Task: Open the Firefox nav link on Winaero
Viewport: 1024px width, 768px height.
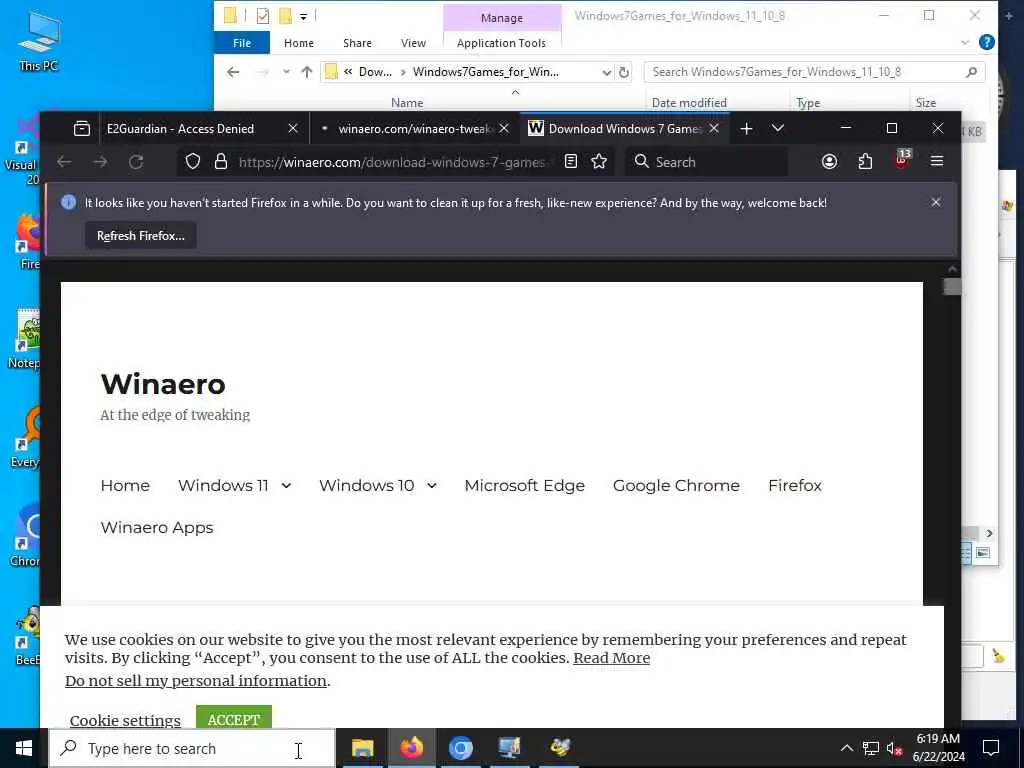Action: pos(795,485)
